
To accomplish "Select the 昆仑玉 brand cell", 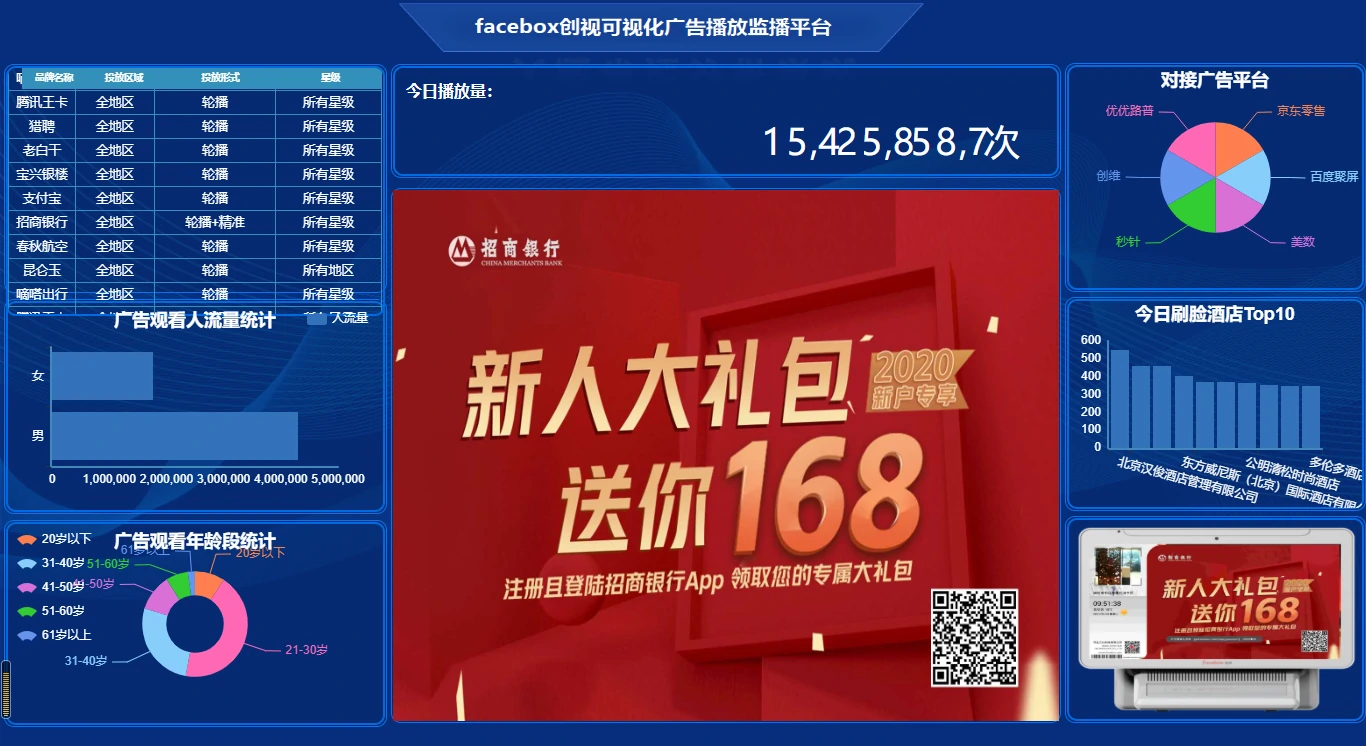I will 42,270.
